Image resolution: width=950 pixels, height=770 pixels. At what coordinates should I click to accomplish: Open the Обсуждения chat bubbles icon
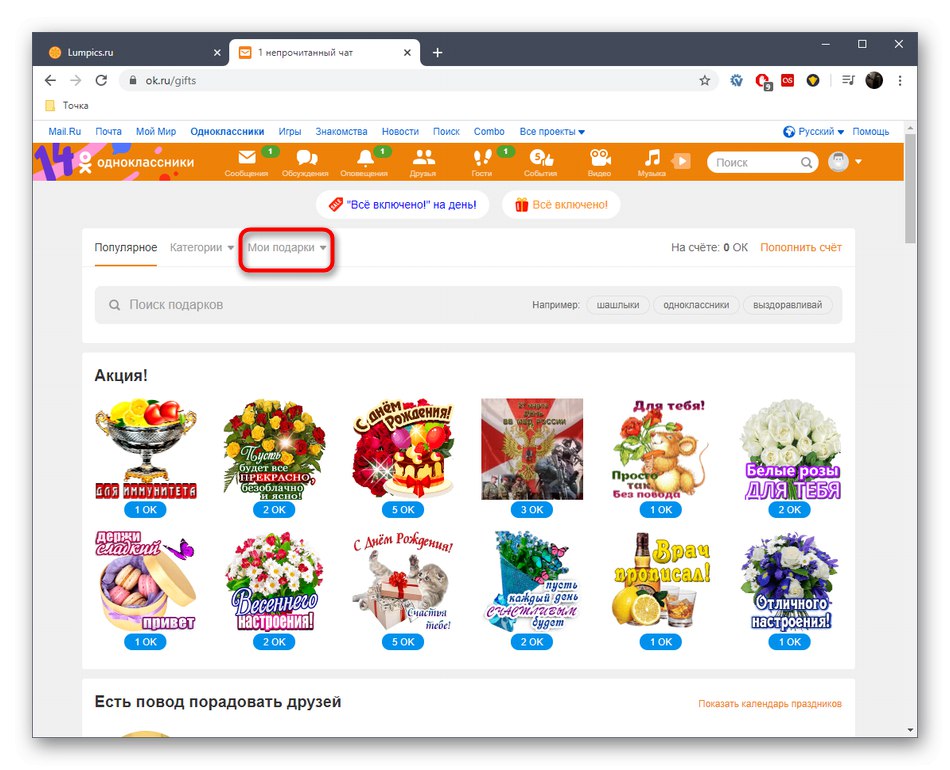tap(306, 158)
